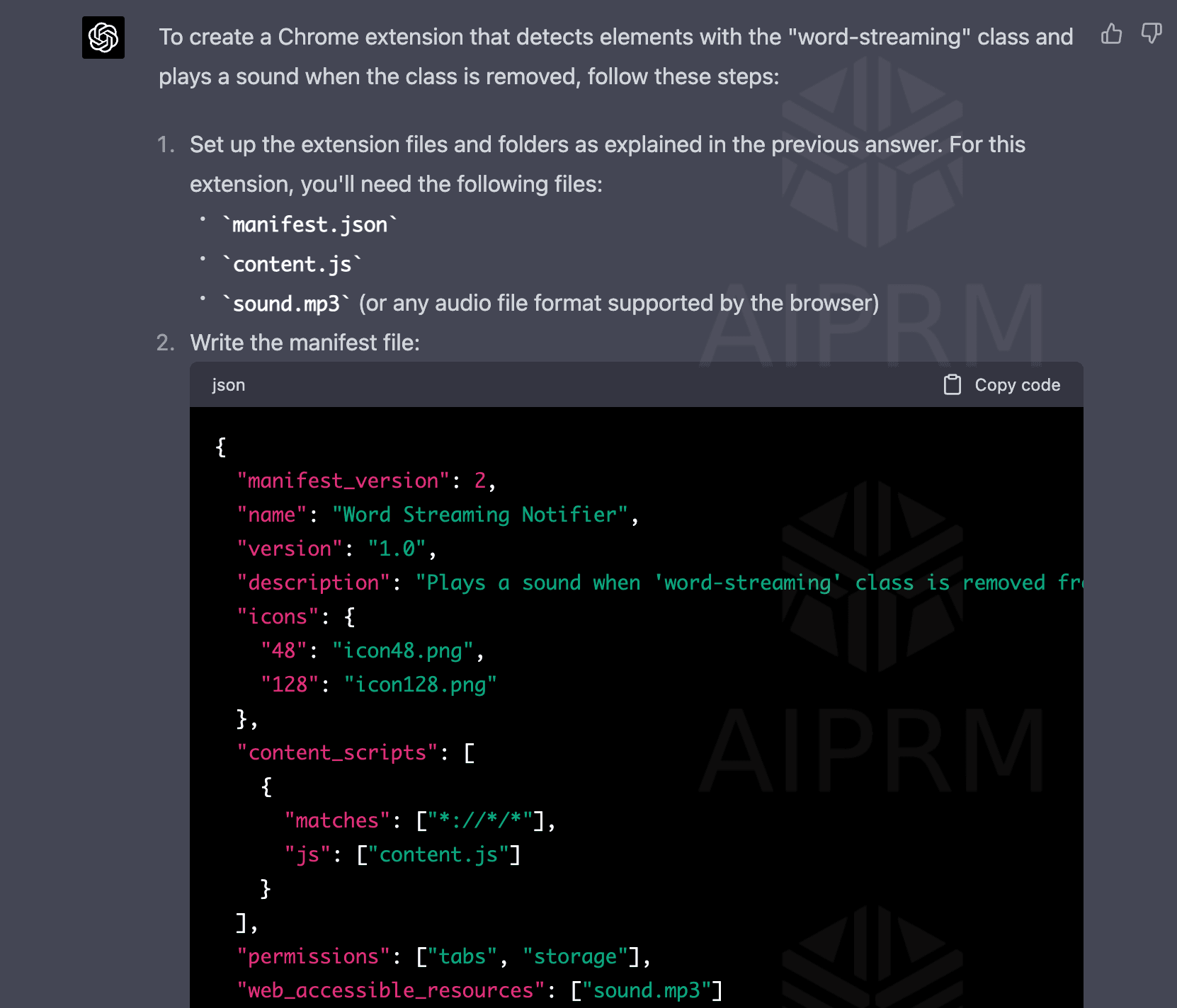Image resolution: width=1177 pixels, height=1008 pixels.
Task: Click the "manifest_version" key in code
Action: 343,481
